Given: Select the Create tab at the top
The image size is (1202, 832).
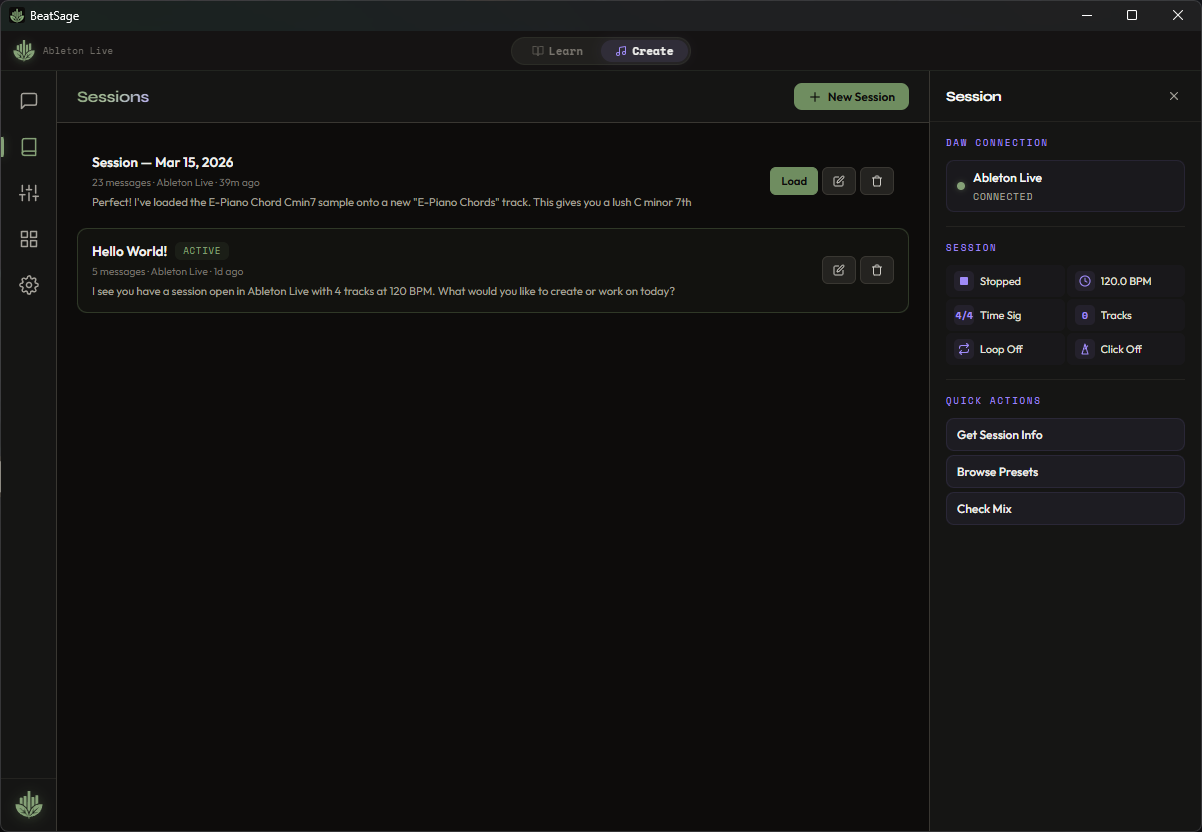Looking at the screenshot, I should click(645, 50).
